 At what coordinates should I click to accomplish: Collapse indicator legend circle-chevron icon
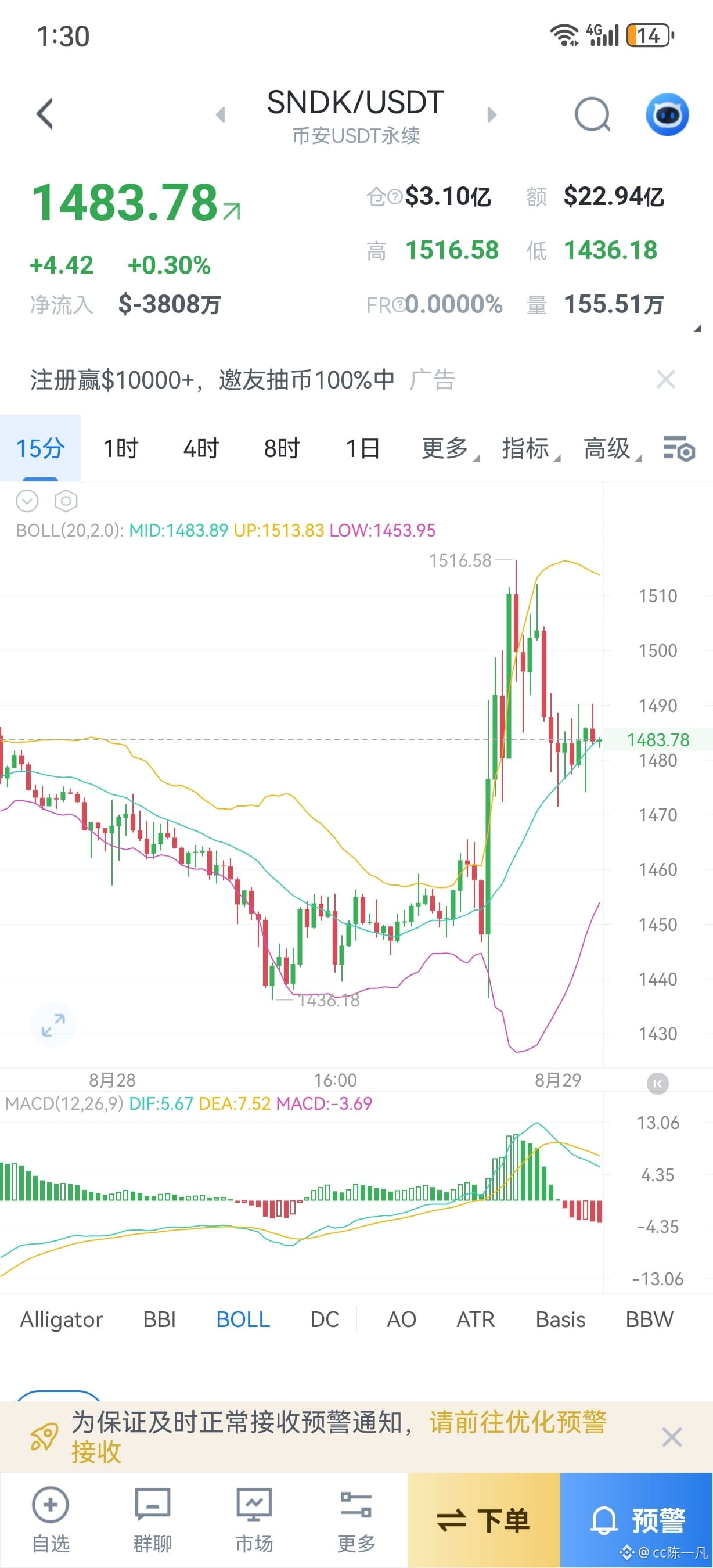tap(27, 501)
